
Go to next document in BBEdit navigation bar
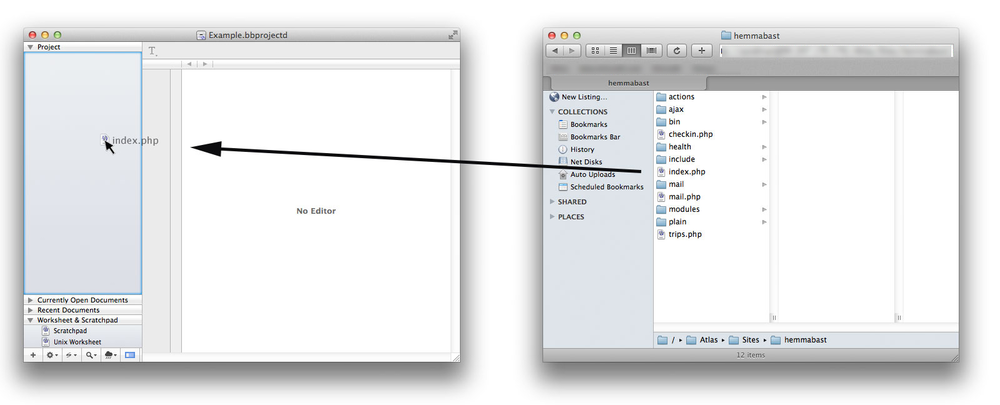(204, 64)
